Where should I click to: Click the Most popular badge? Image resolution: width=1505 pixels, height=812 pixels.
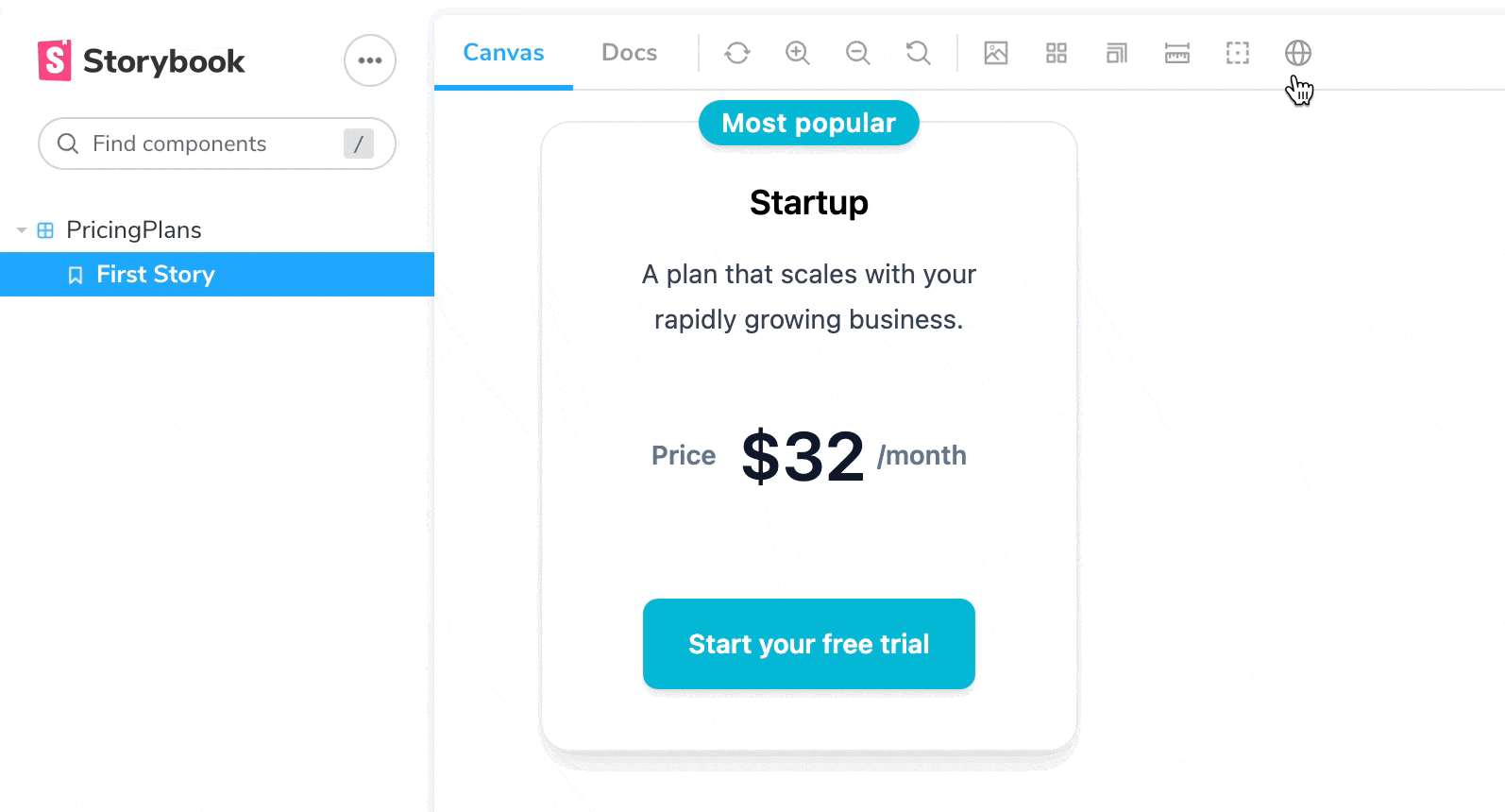click(x=809, y=123)
